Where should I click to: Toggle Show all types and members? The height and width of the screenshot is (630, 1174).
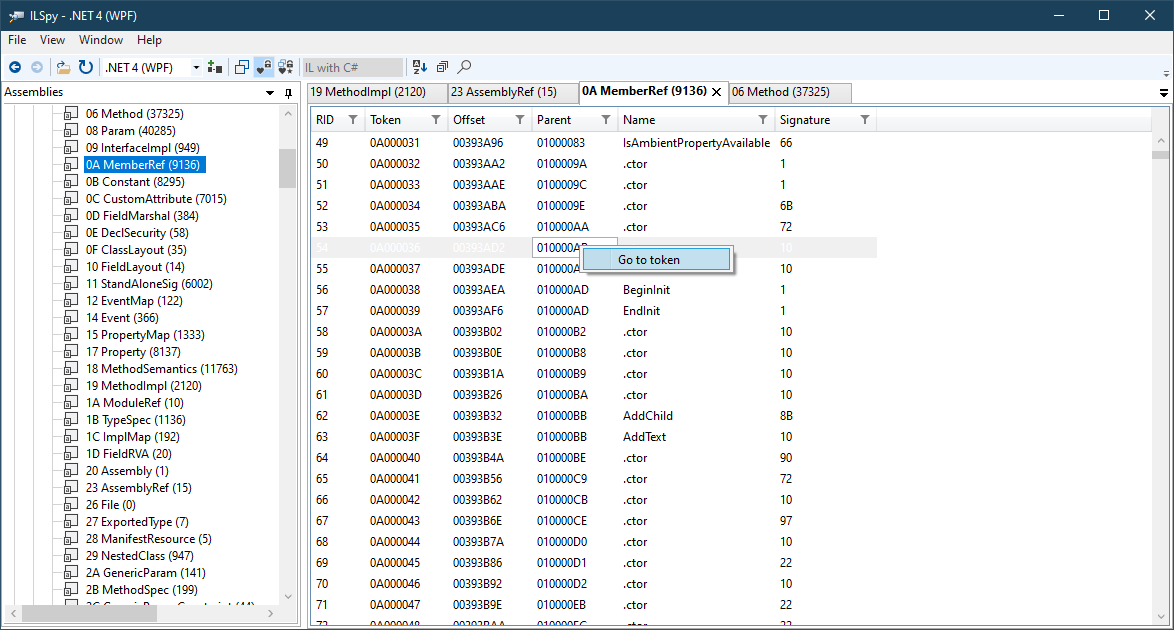(x=286, y=67)
